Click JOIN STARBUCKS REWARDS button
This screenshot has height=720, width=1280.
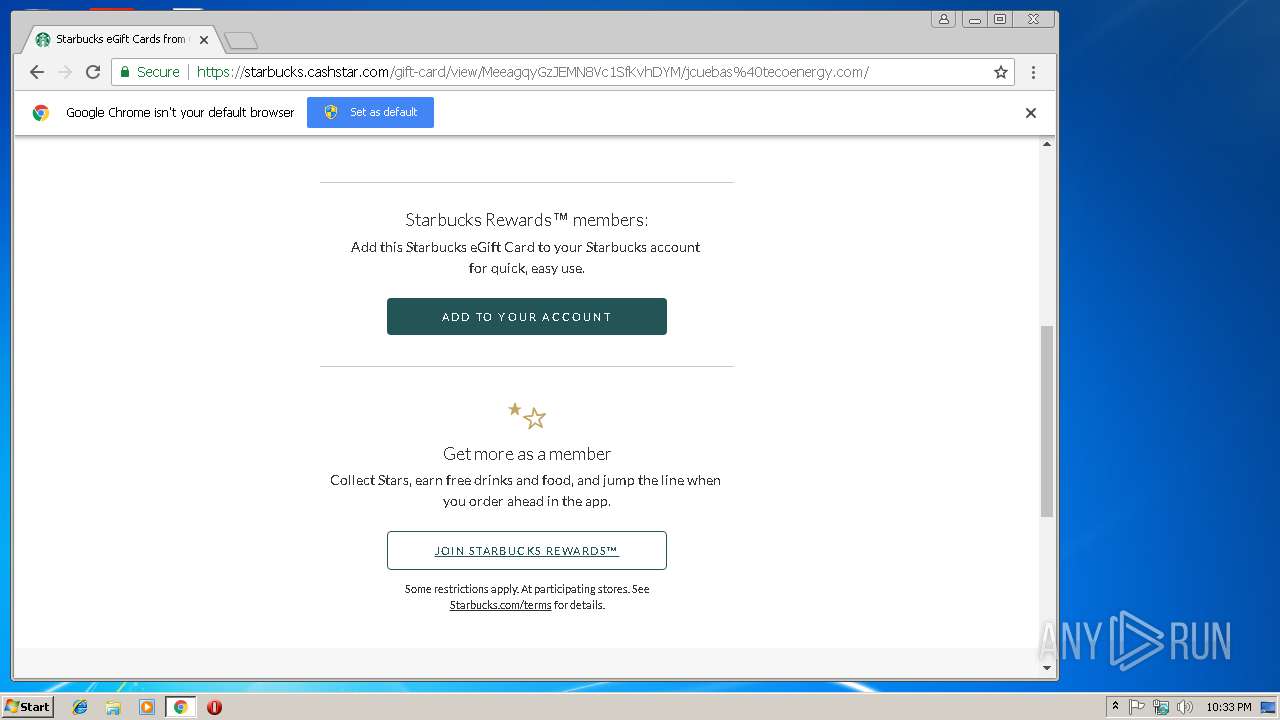tap(527, 550)
